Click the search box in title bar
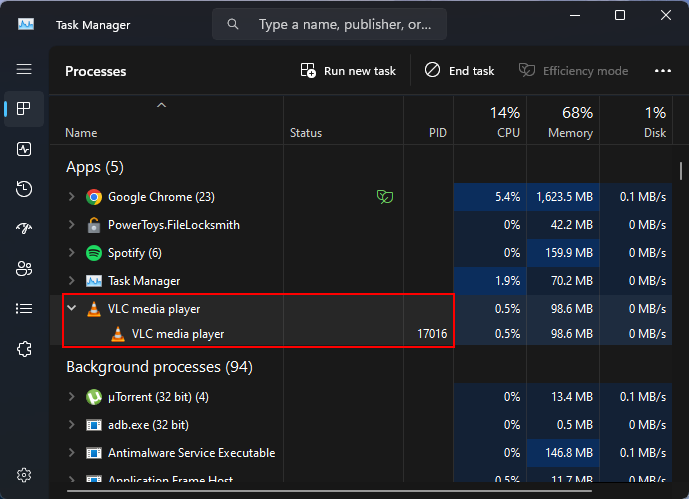 (330, 24)
